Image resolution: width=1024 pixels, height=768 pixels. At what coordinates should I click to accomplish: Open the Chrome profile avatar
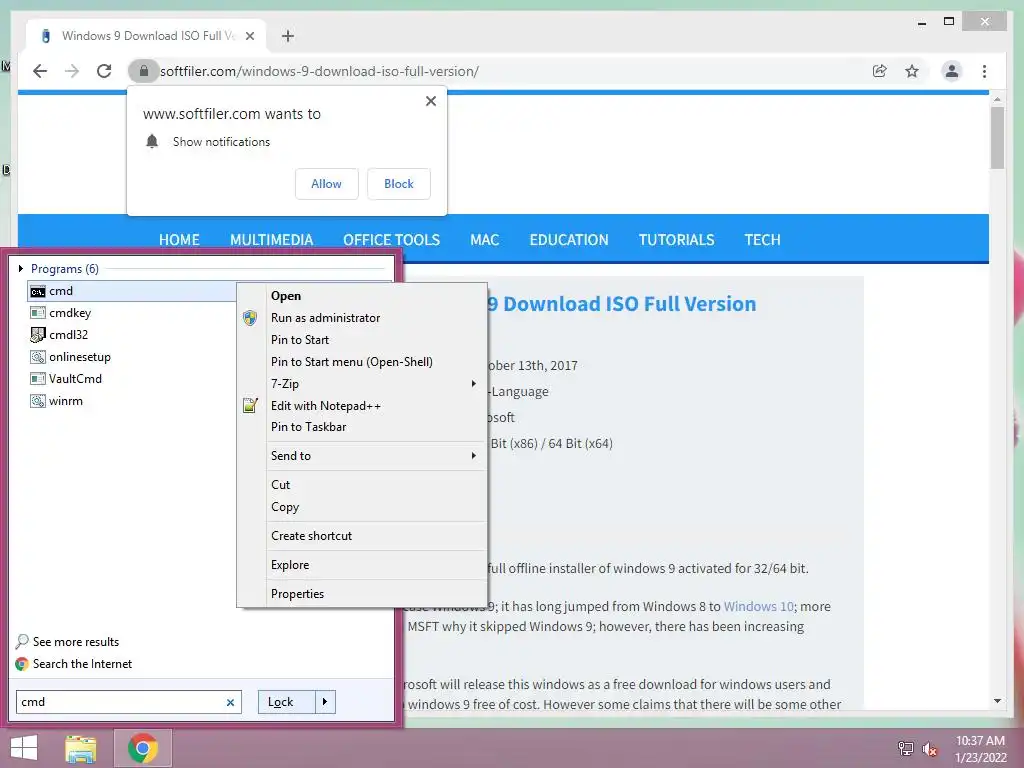tap(952, 71)
